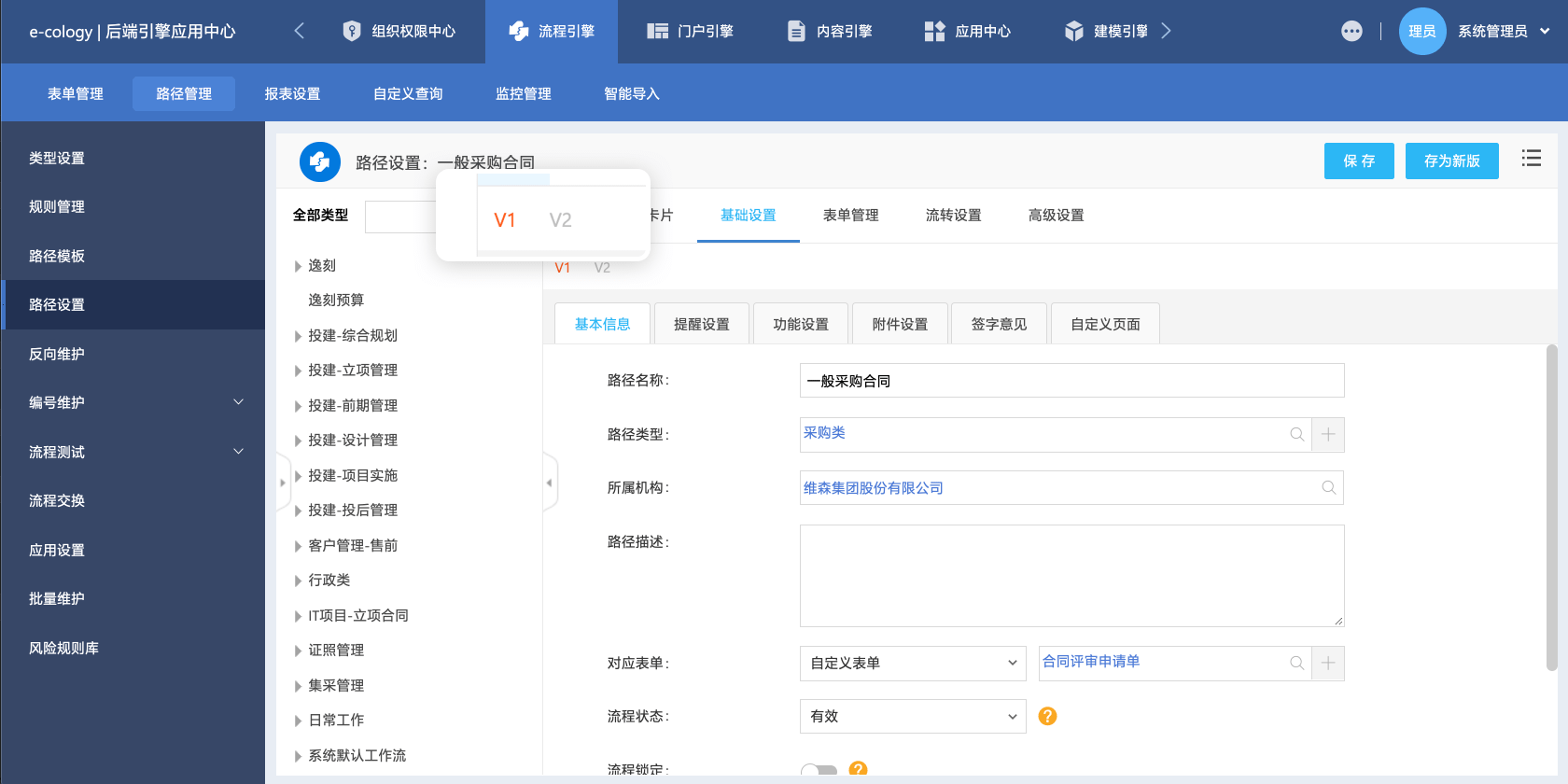Open the 流转设置 tab

click(954, 215)
